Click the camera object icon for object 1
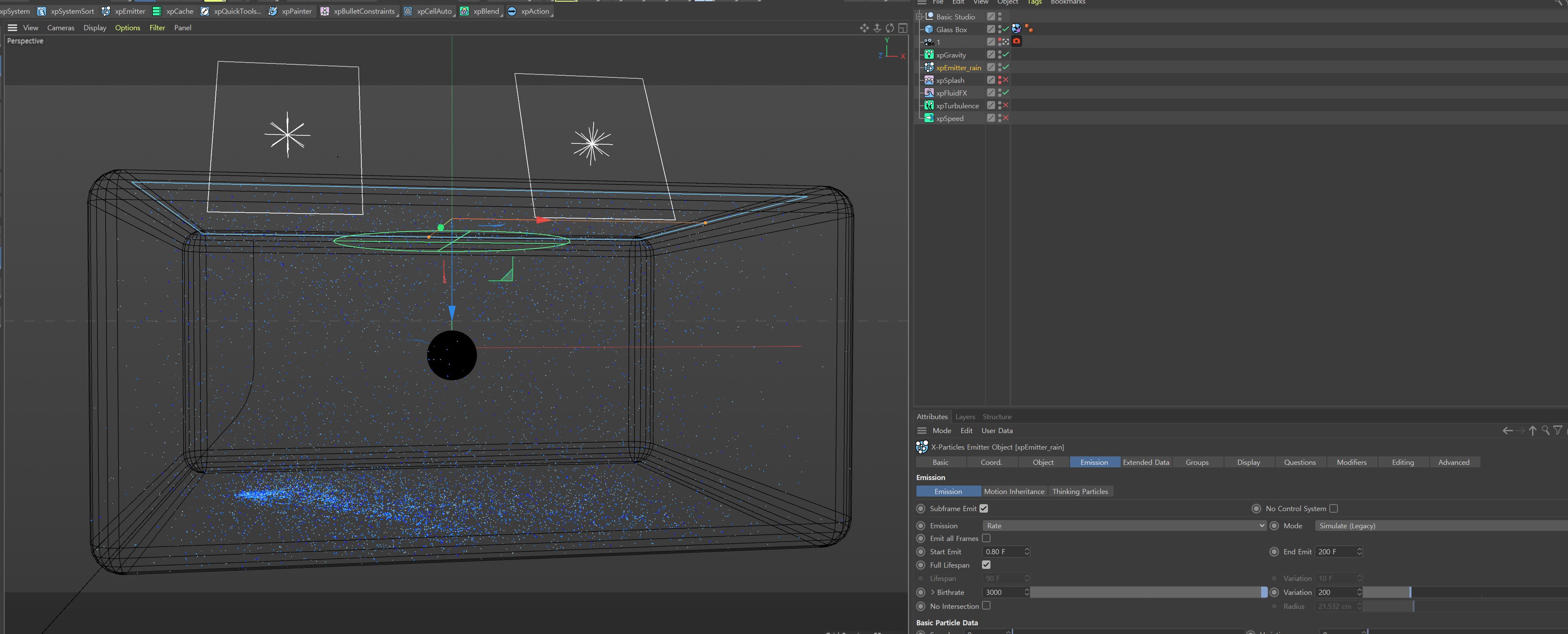This screenshot has height=634, width=1568. [929, 42]
